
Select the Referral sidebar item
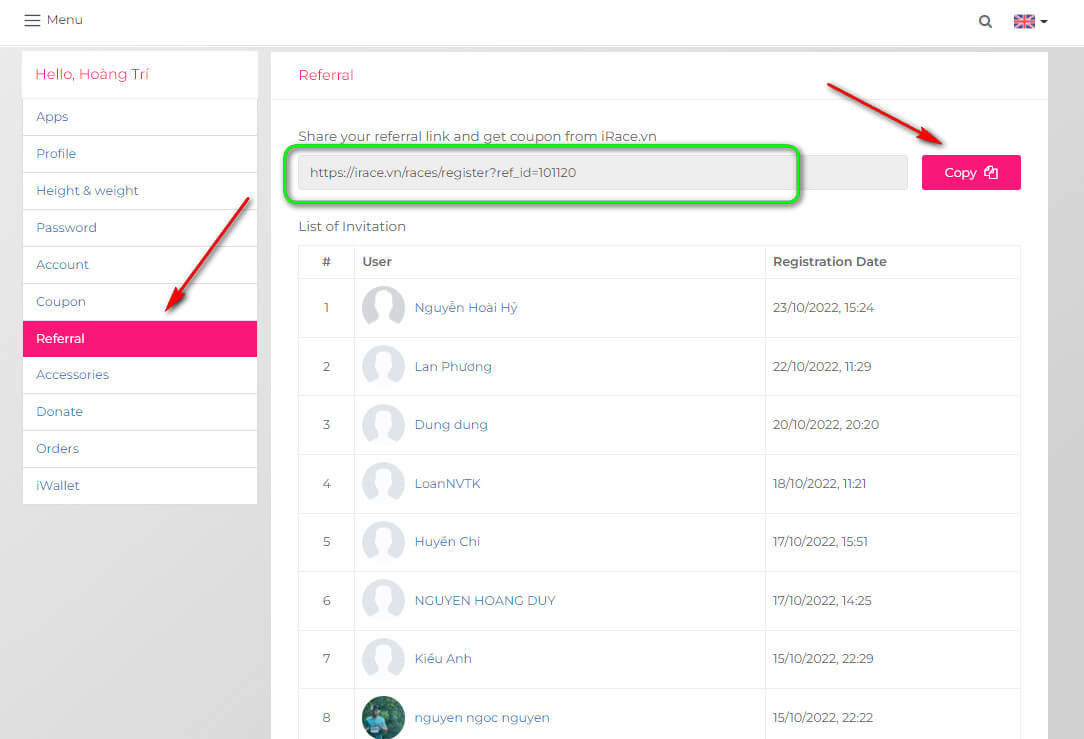(x=140, y=339)
